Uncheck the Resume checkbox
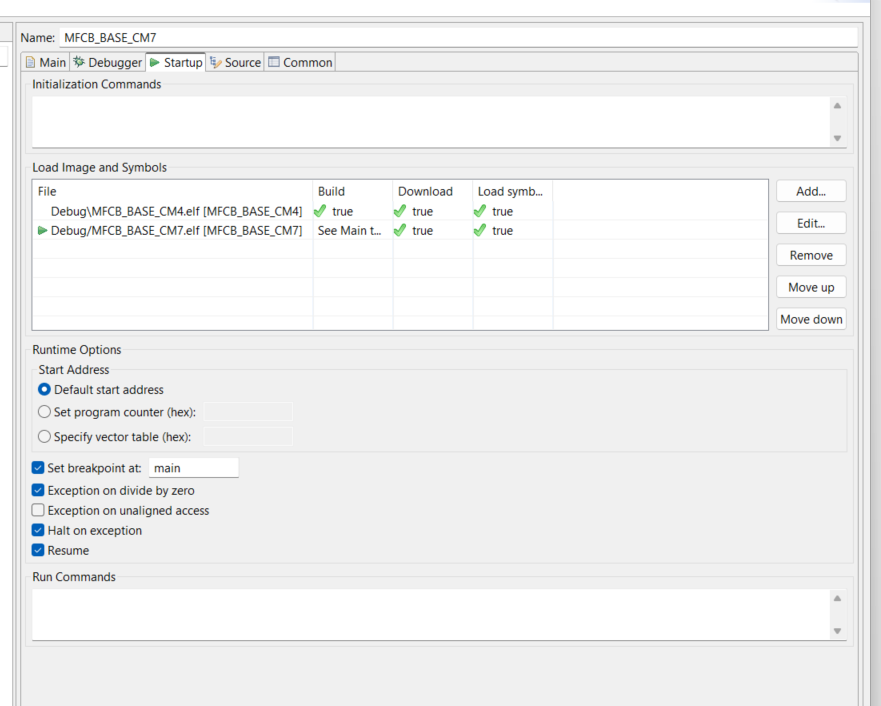The height and width of the screenshot is (706, 881). [x=39, y=551]
